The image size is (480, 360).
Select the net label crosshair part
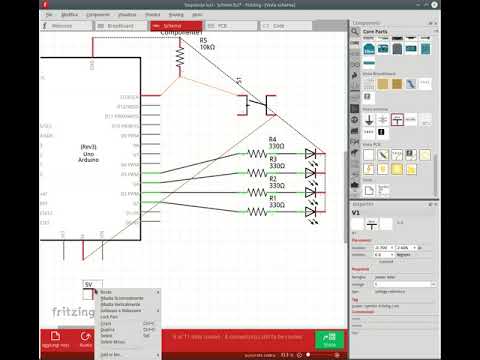click(383, 120)
